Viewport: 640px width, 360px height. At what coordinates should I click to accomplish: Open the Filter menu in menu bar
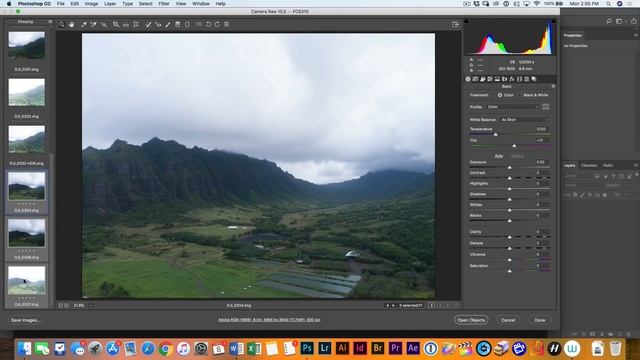click(x=164, y=4)
